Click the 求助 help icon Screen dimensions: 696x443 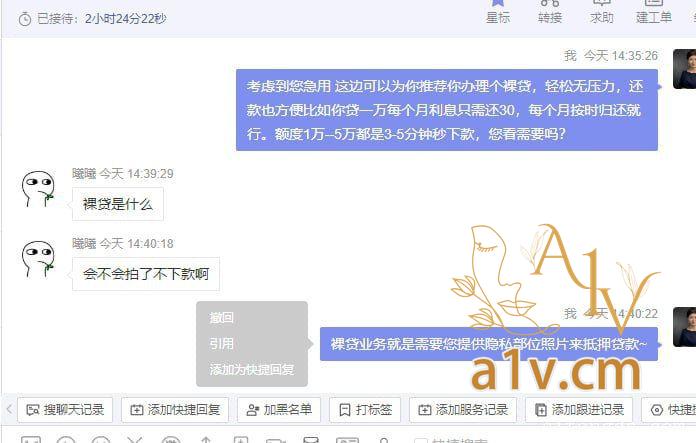pos(601,4)
